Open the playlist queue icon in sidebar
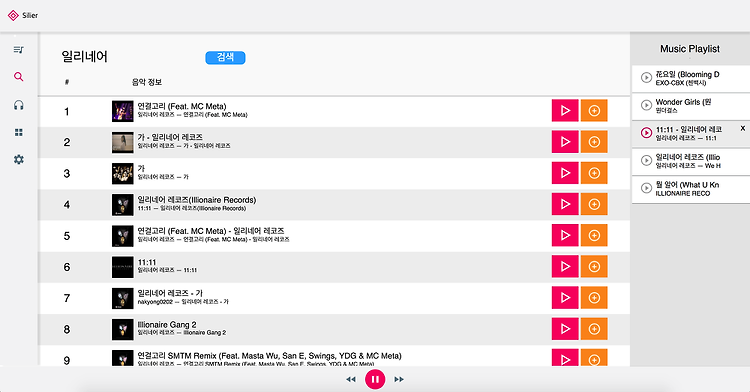Viewport: 750px width, 392px height. click(19, 49)
